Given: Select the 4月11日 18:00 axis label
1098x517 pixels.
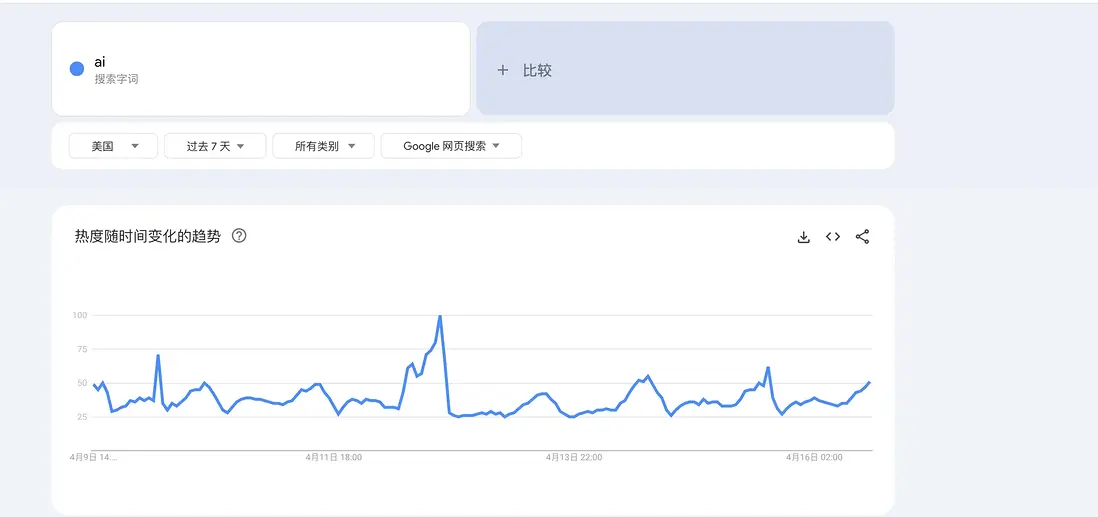Looking at the screenshot, I should point(334,457).
